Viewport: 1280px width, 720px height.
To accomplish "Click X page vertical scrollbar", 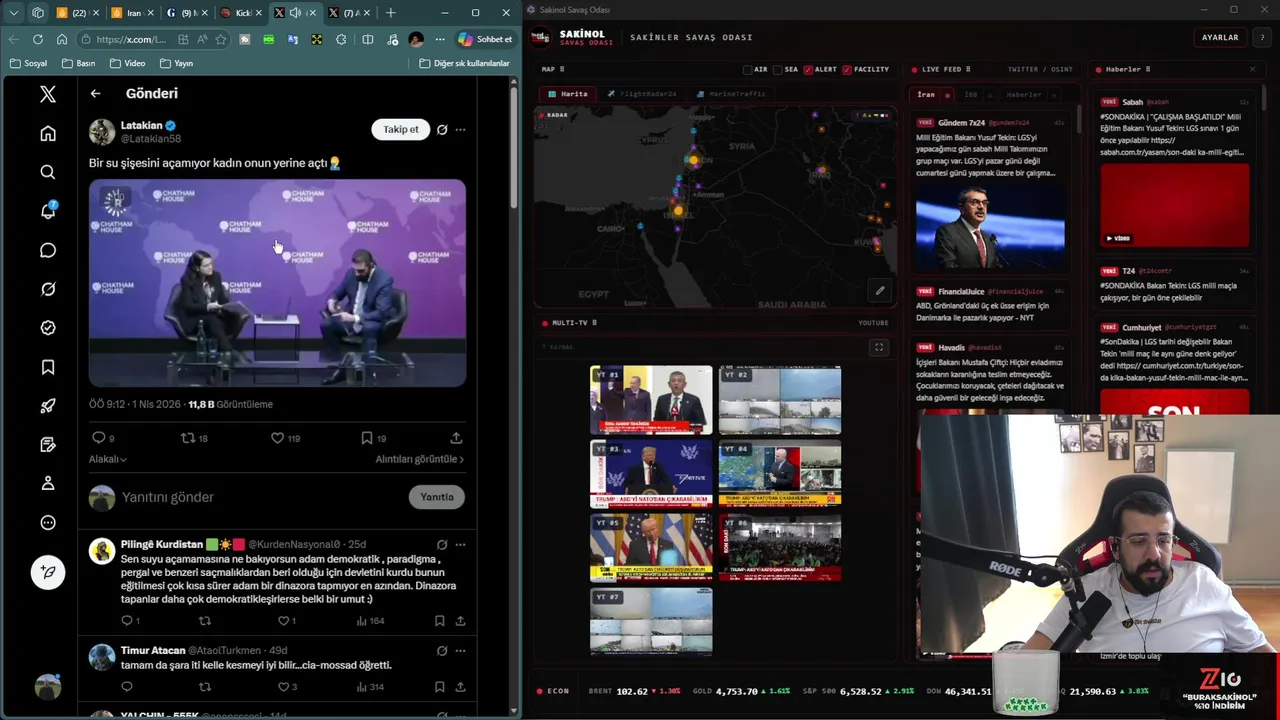I will [514, 150].
